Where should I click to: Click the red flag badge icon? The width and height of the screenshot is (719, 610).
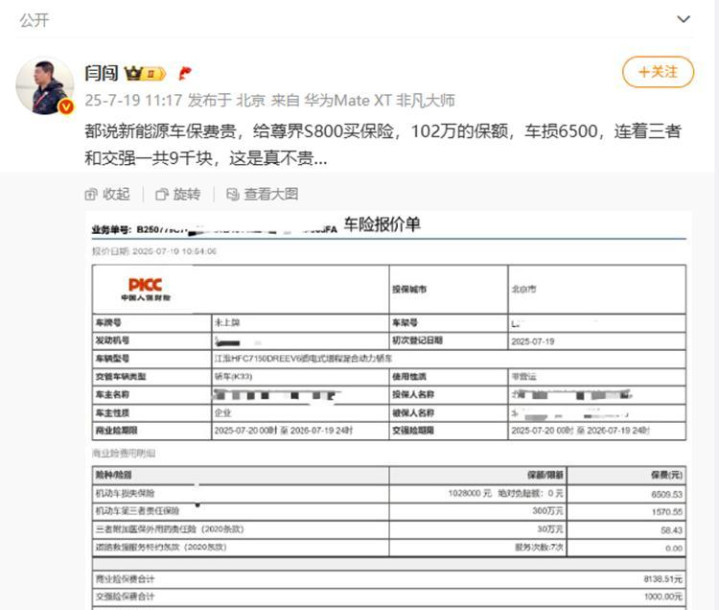[x=185, y=73]
